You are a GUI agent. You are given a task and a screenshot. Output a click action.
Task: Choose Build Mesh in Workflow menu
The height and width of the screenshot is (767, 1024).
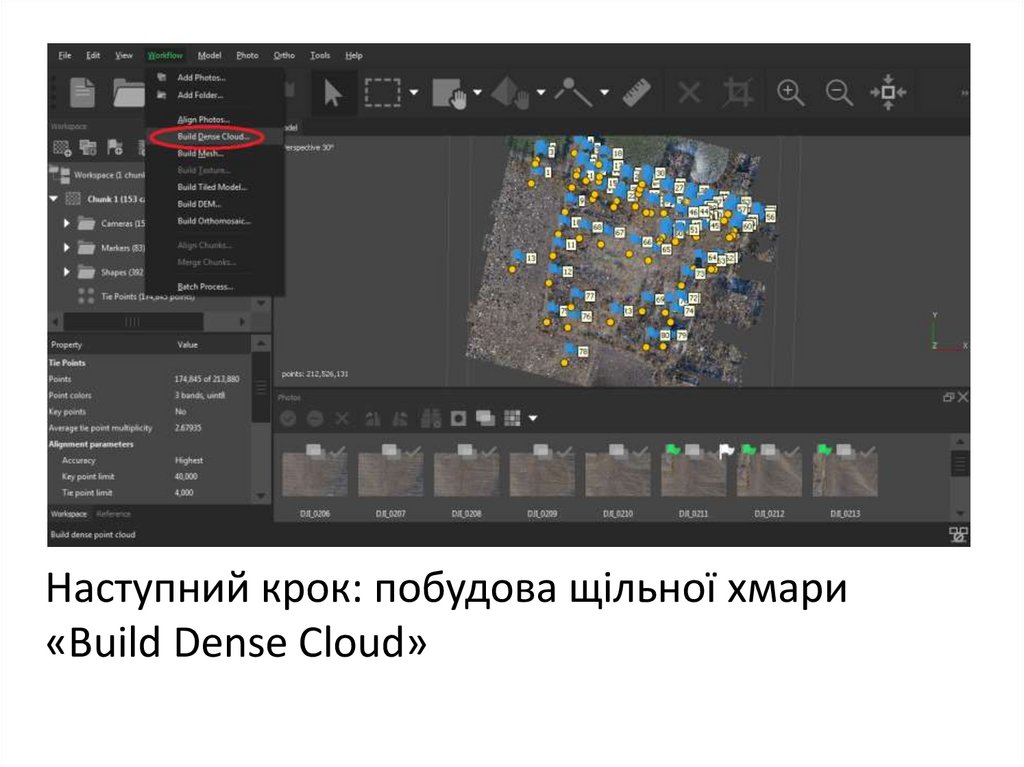200,154
